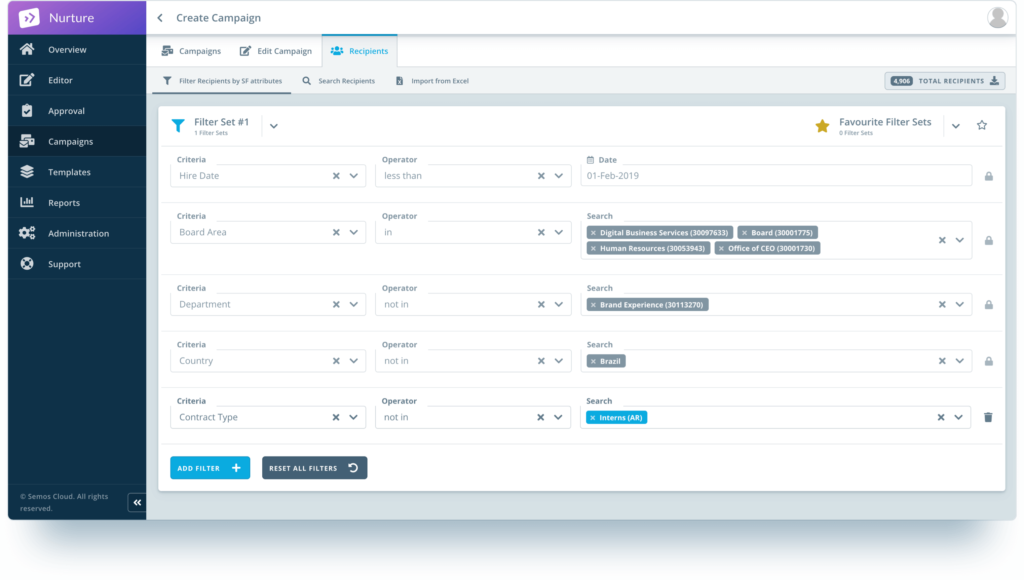Click the lock icon on Board Area row
The height and width of the screenshot is (580, 1024).
(989, 240)
